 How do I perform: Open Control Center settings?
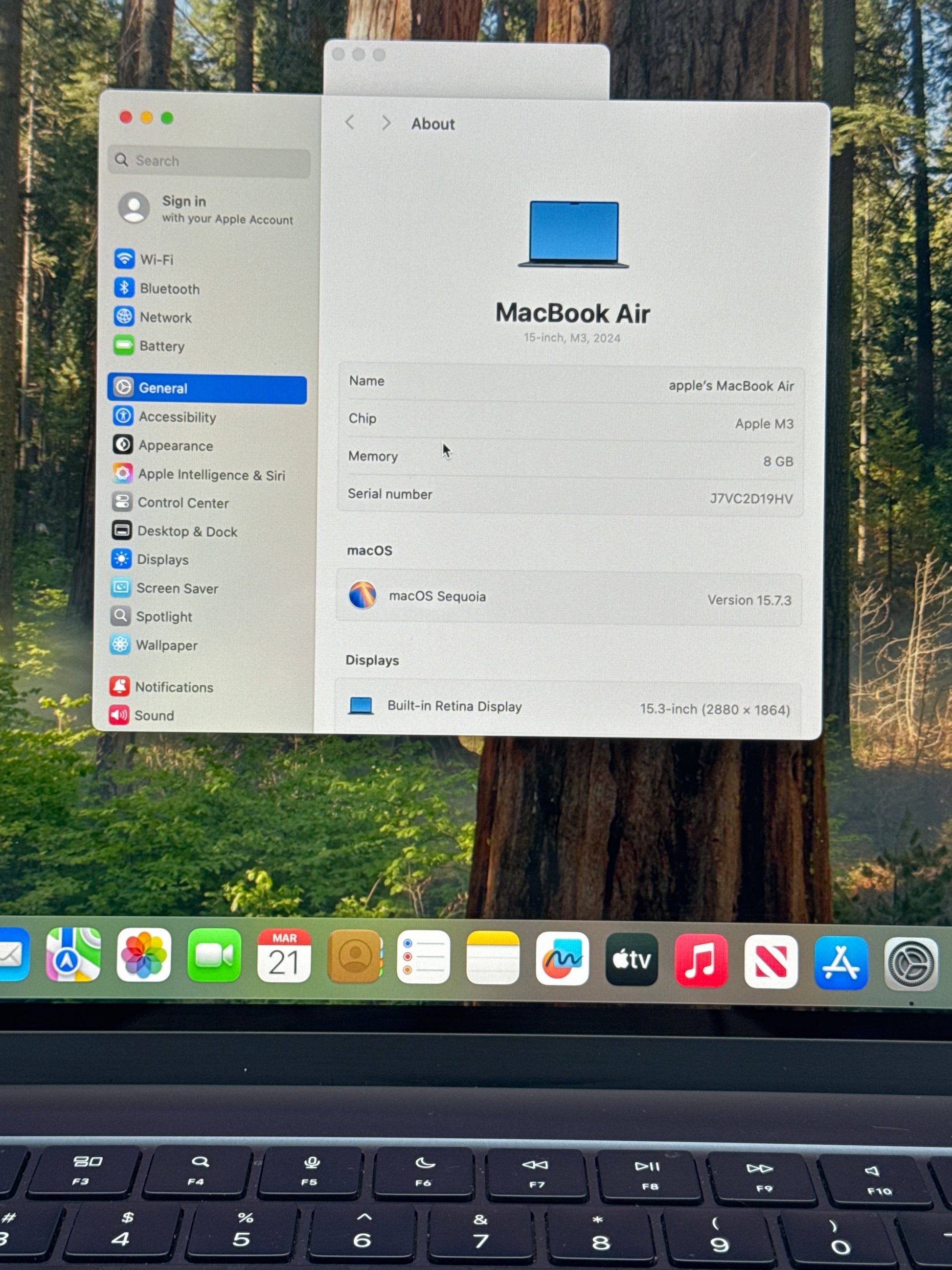(x=182, y=503)
